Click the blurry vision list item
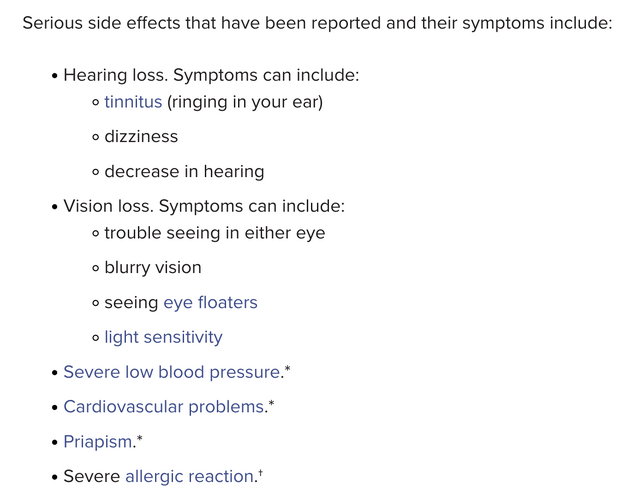 tap(153, 268)
